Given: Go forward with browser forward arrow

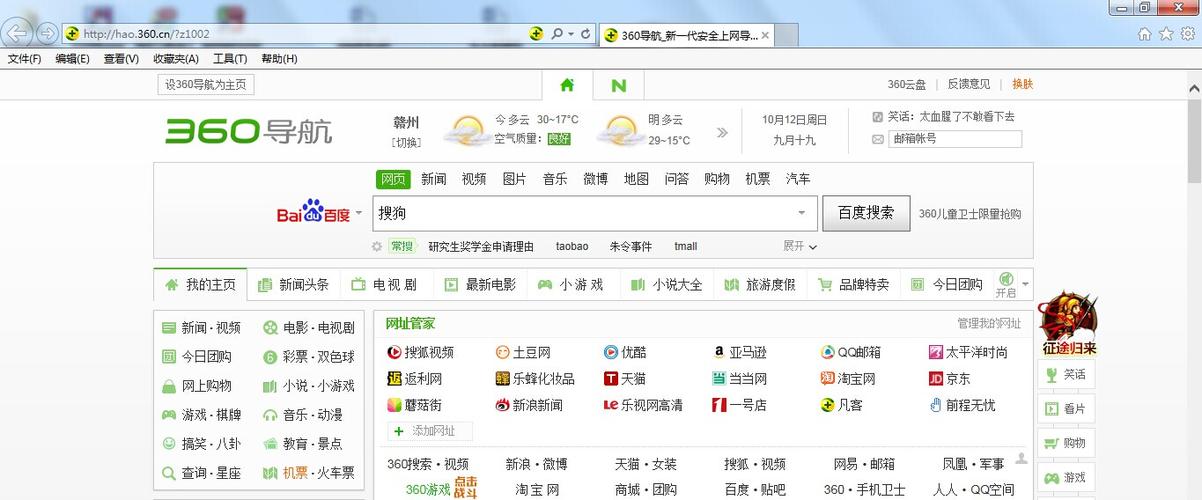Looking at the screenshot, I should tap(46, 33).
